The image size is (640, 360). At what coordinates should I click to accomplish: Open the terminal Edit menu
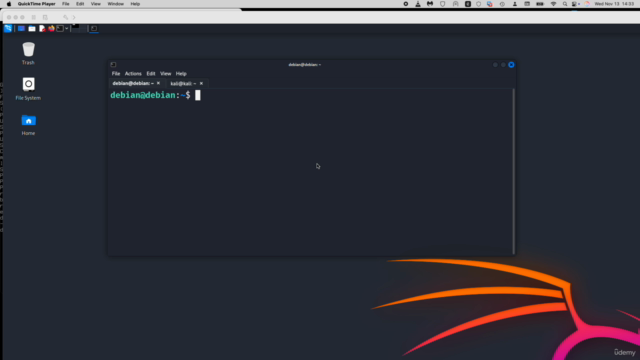pyautogui.click(x=151, y=74)
